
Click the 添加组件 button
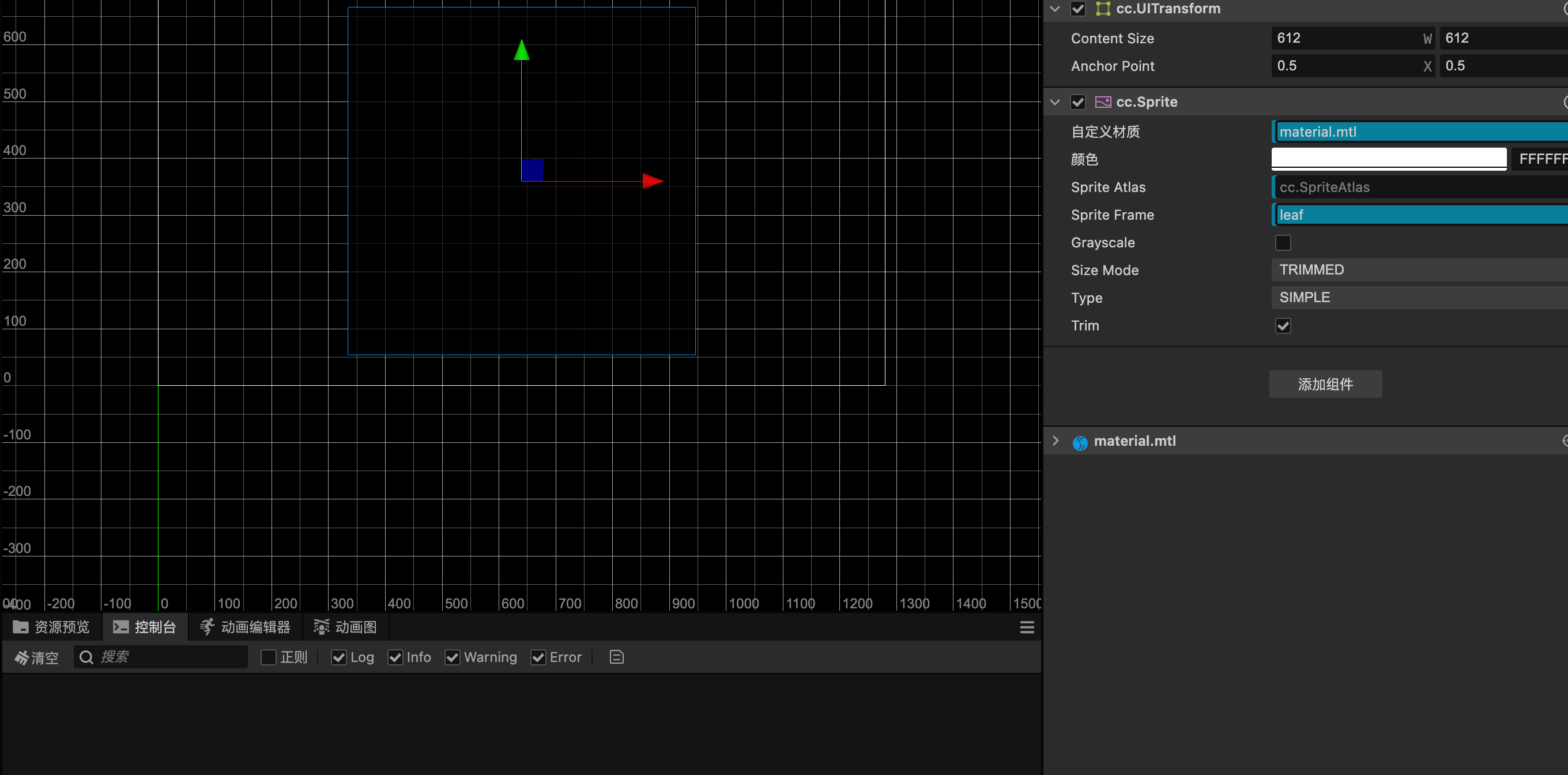1325,384
